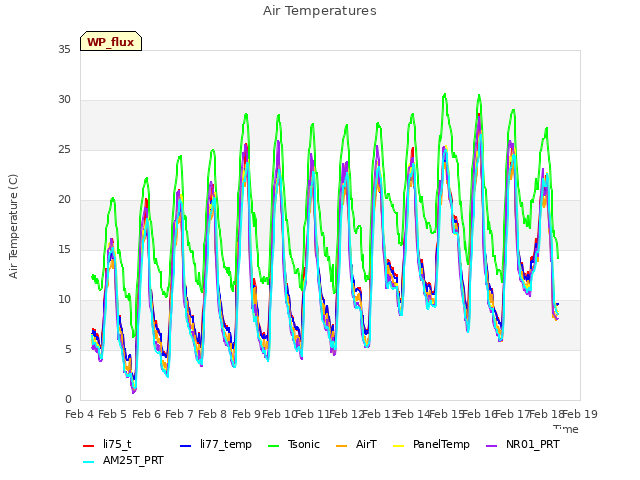Click the Feb 5 x-axis tick label
This screenshot has width=640, height=480.
pyautogui.click(x=113, y=414)
